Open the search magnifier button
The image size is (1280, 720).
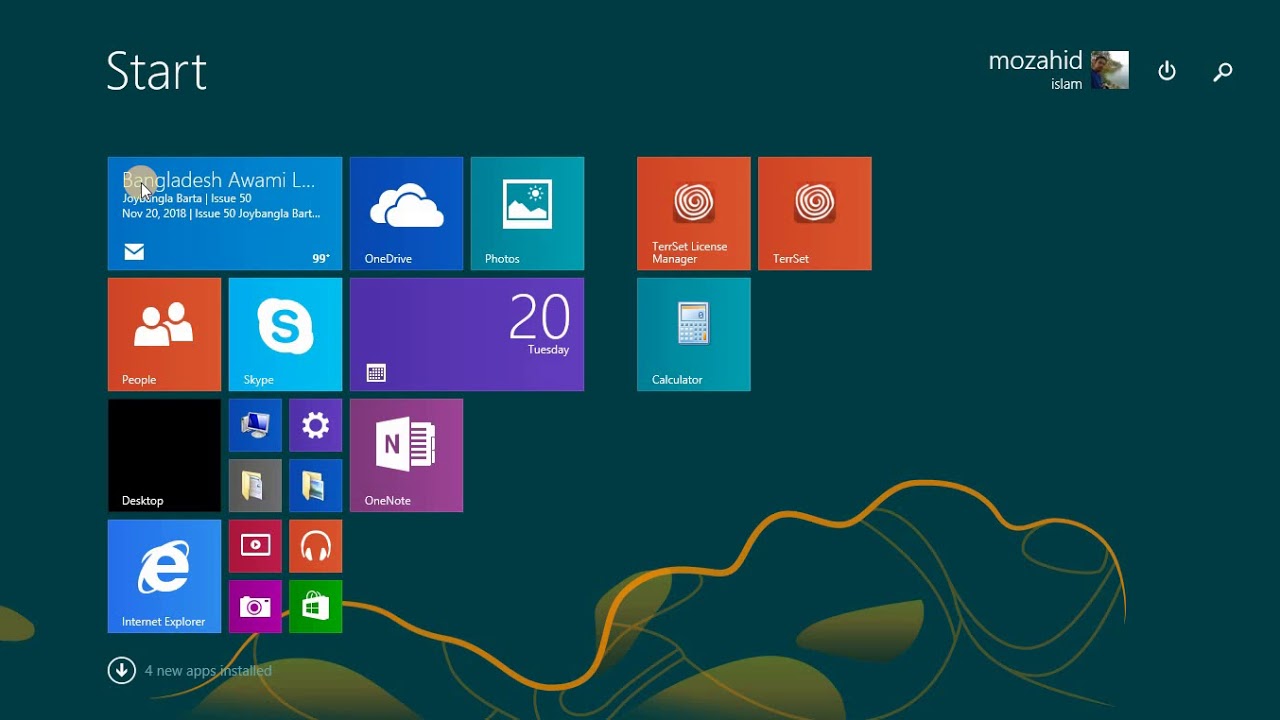[1222, 71]
